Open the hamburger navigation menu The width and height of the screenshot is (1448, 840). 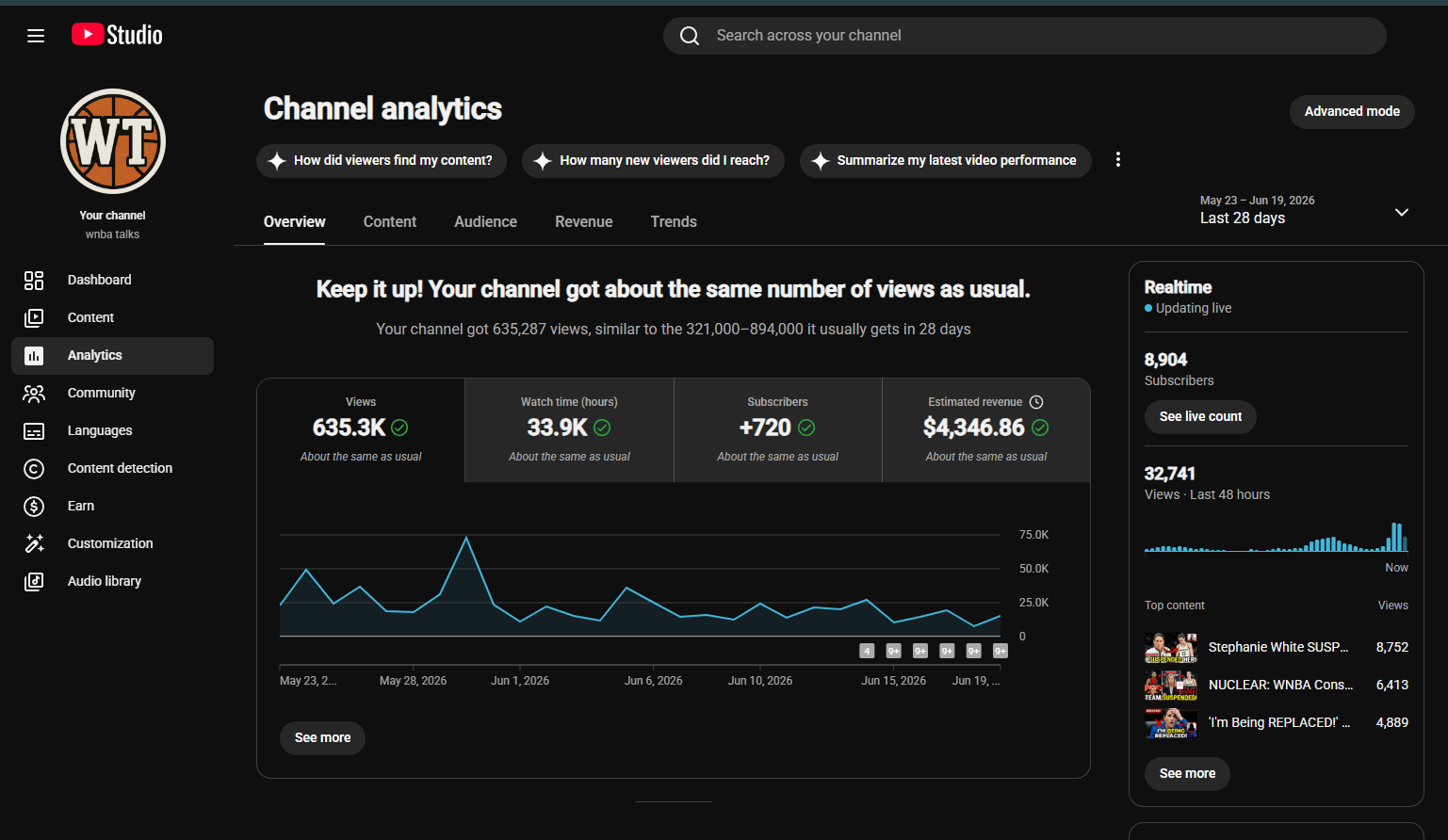click(36, 36)
